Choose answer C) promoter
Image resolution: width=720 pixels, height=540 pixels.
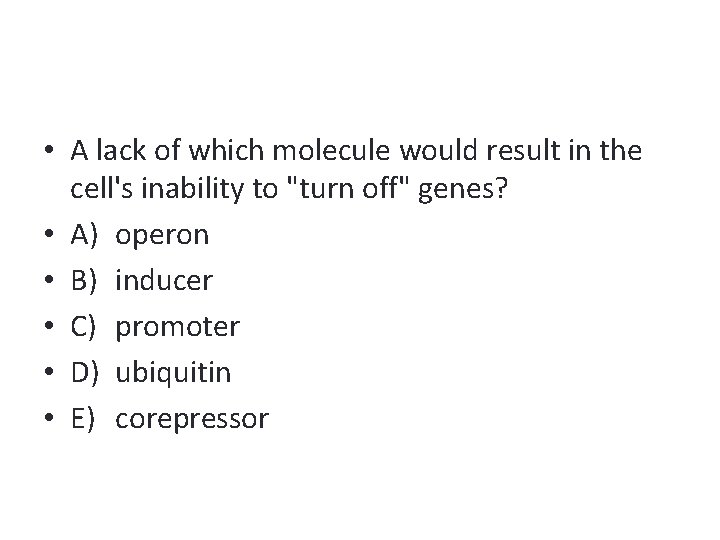click(x=177, y=328)
